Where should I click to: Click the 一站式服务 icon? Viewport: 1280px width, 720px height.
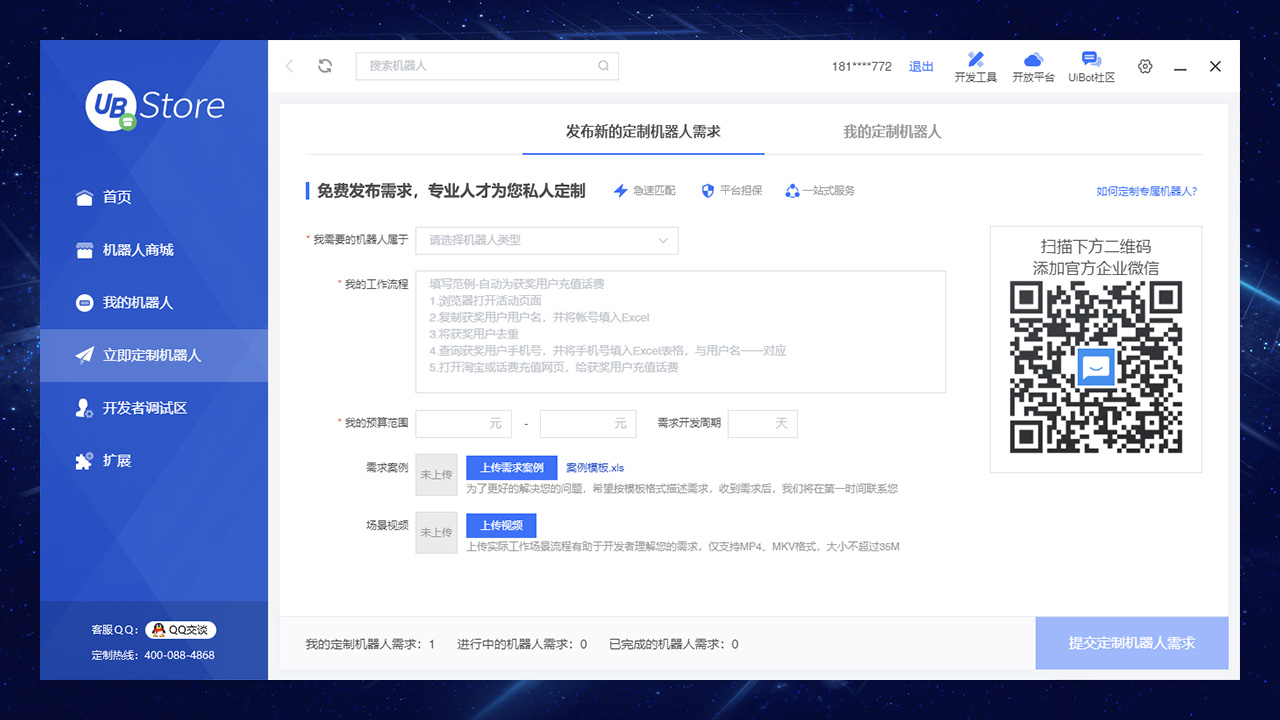tap(791, 191)
